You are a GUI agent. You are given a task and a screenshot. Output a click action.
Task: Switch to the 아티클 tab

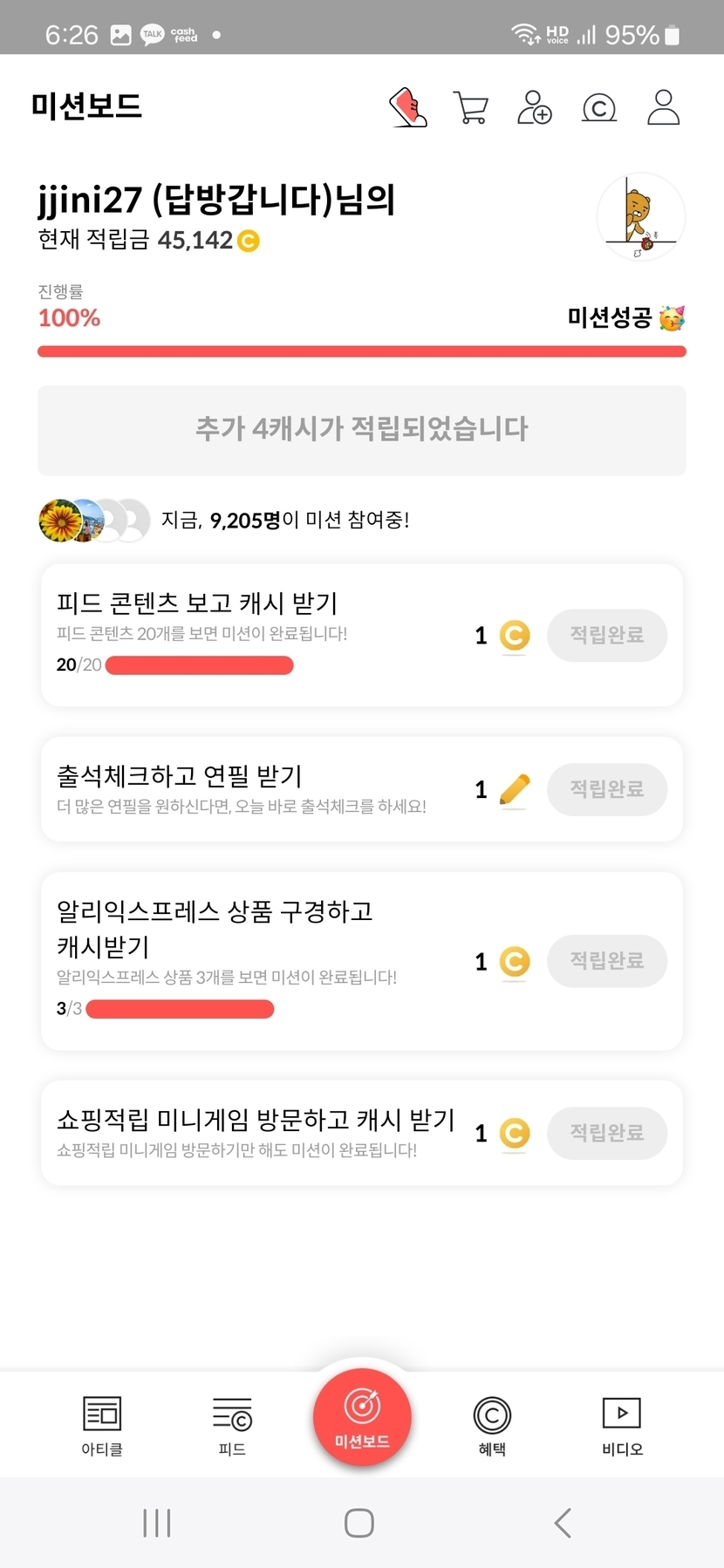102,1425
